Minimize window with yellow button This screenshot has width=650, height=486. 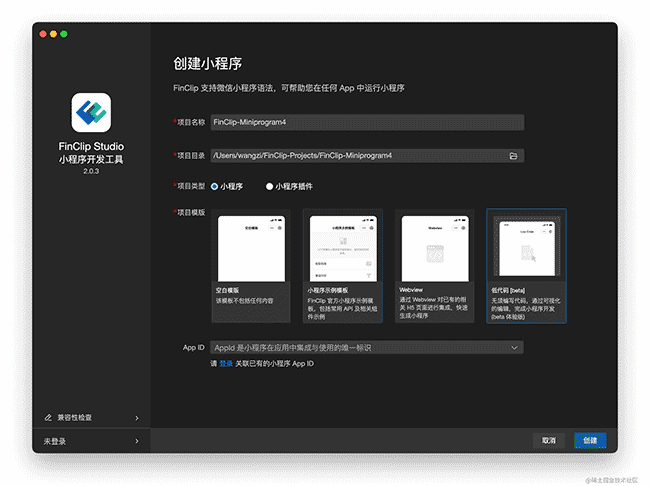[53, 34]
